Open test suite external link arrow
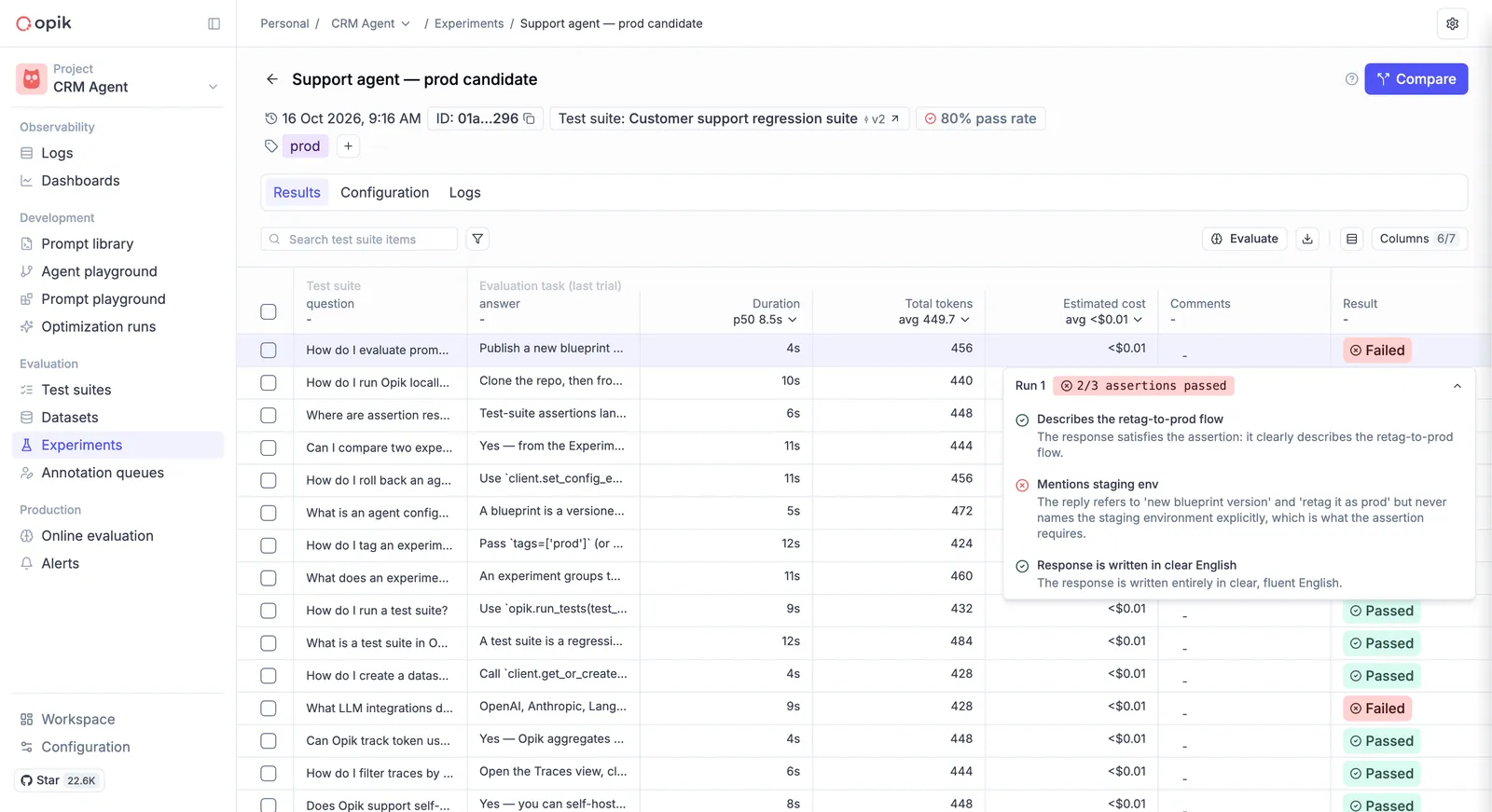The height and width of the screenshot is (812, 1492). (x=895, y=118)
